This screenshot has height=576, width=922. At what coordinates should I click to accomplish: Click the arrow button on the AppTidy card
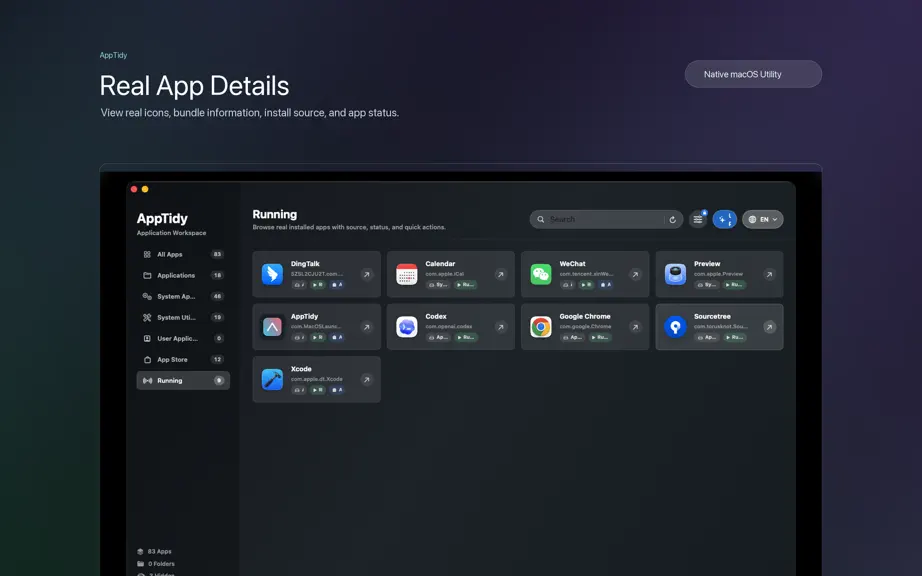pos(366,327)
